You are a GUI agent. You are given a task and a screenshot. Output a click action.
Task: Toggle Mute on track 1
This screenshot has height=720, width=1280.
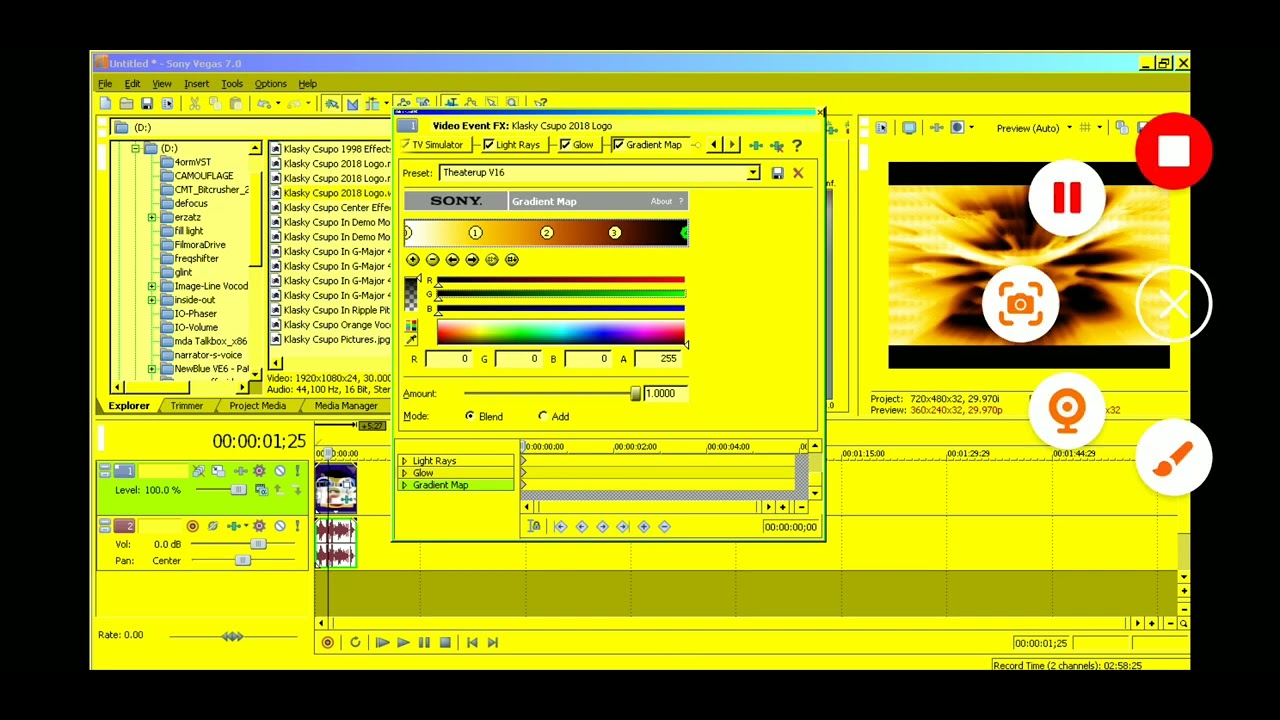pyautogui.click(x=280, y=471)
